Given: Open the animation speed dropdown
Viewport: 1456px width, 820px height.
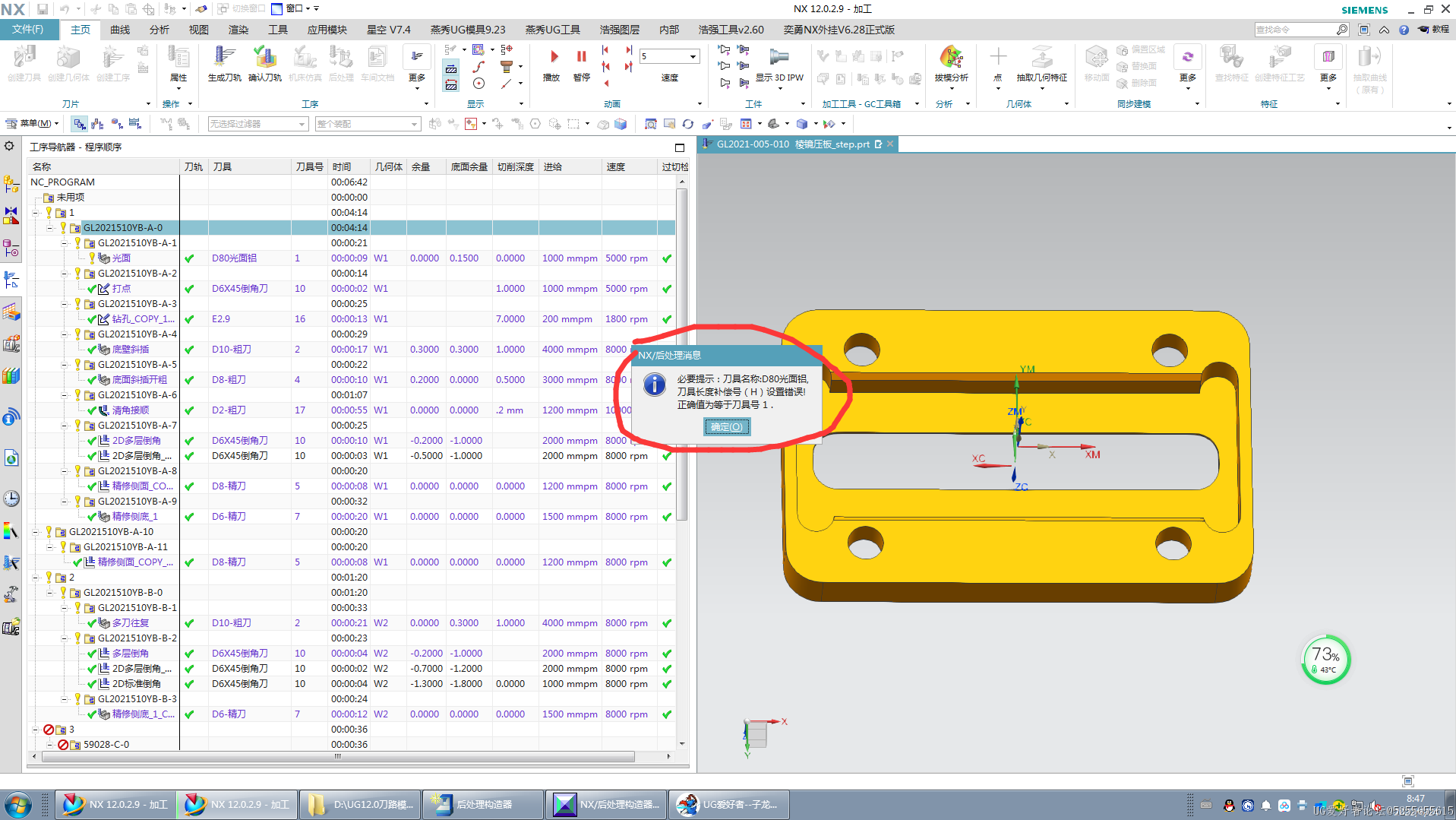Looking at the screenshot, I should [x=693, y=56].
